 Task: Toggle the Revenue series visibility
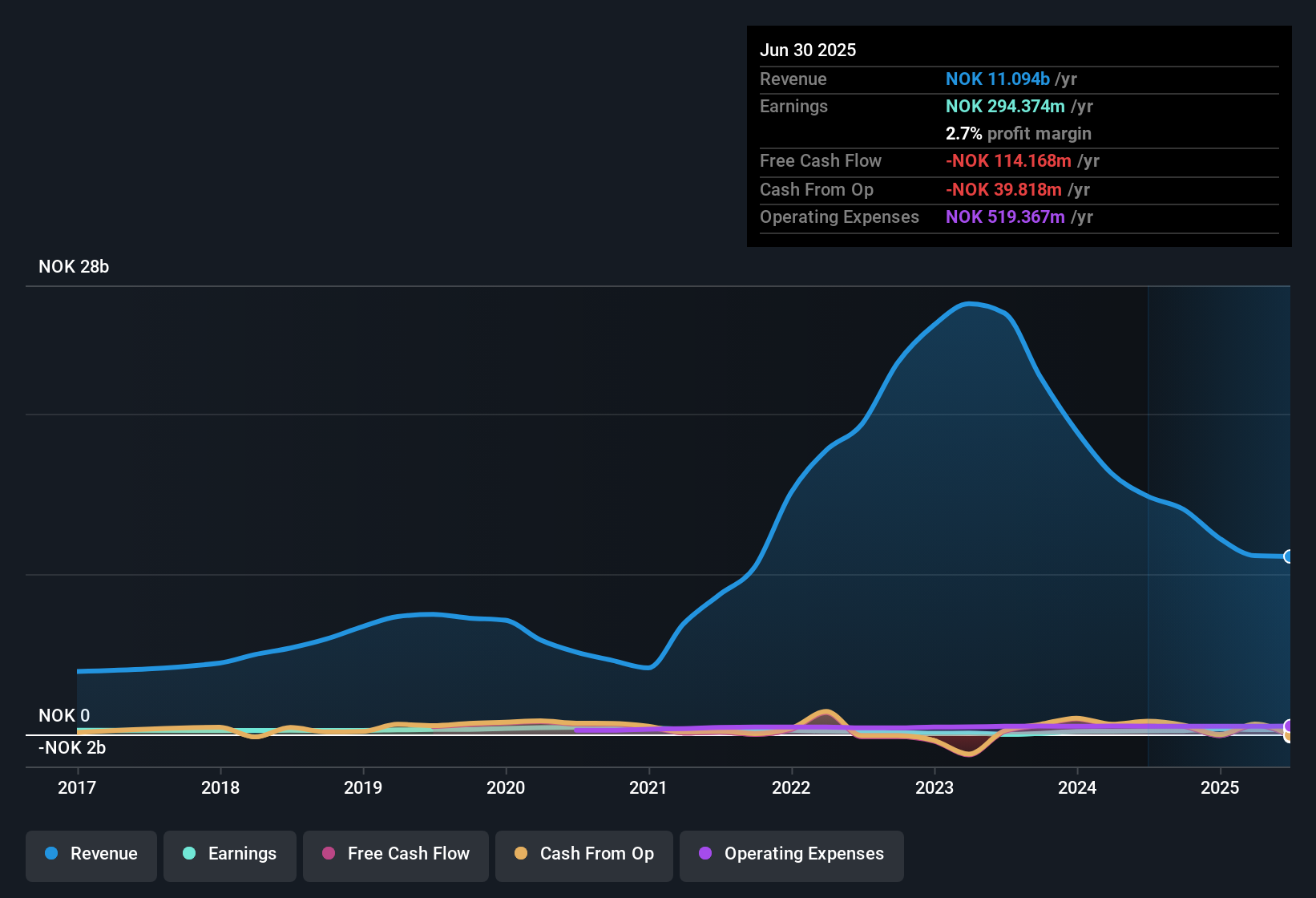(x=91, y=854)
